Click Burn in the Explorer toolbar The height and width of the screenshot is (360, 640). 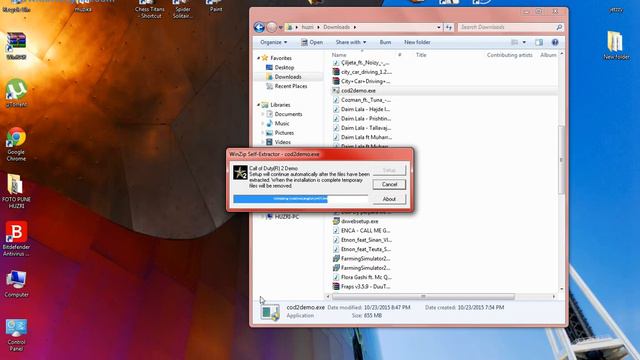click(x=385, y=42)
